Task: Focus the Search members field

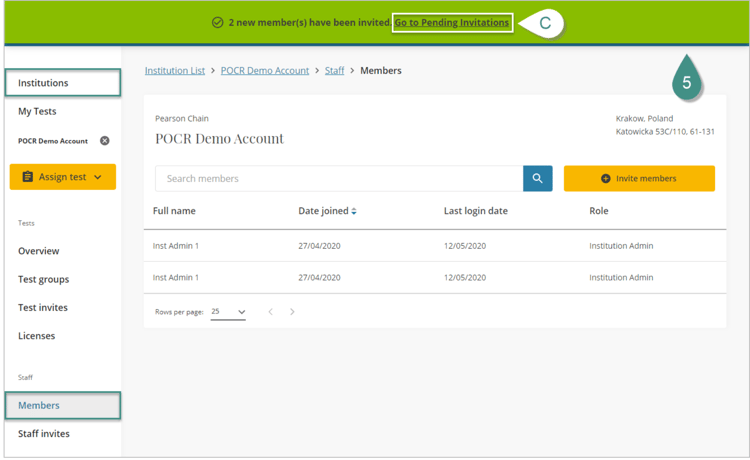Action: 339,178
